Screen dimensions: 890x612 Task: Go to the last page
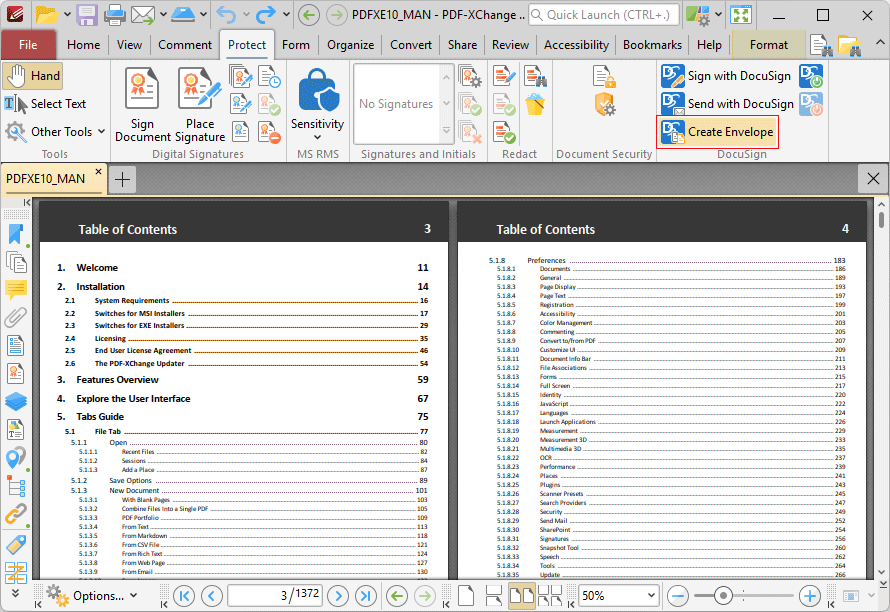[x=366, y=596]
